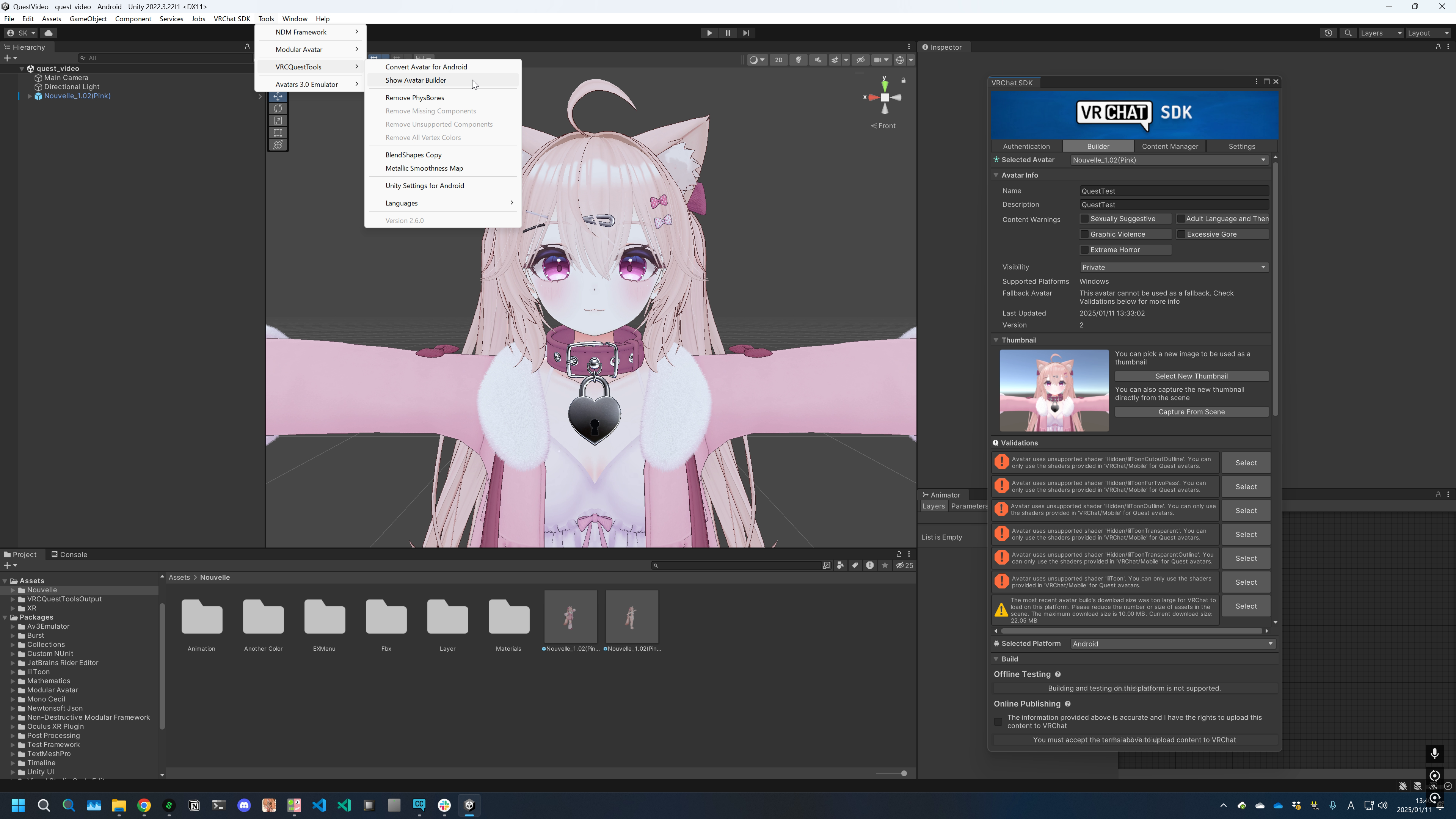
Task: Open undo history icon in toolbar
Action: pos(1328,33)
